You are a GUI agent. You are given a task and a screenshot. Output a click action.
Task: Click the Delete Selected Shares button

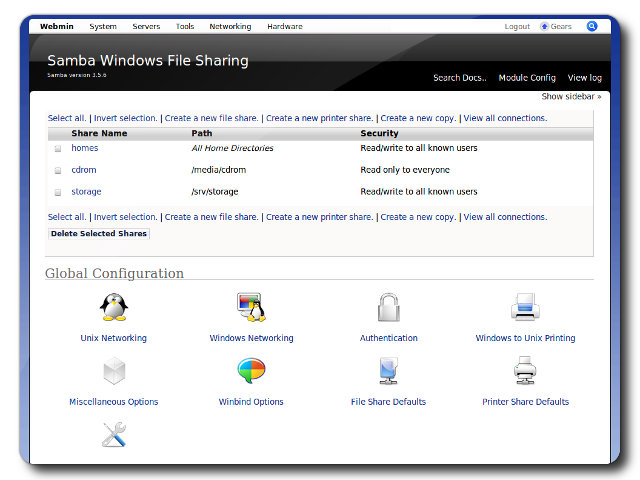click(99, 234)
